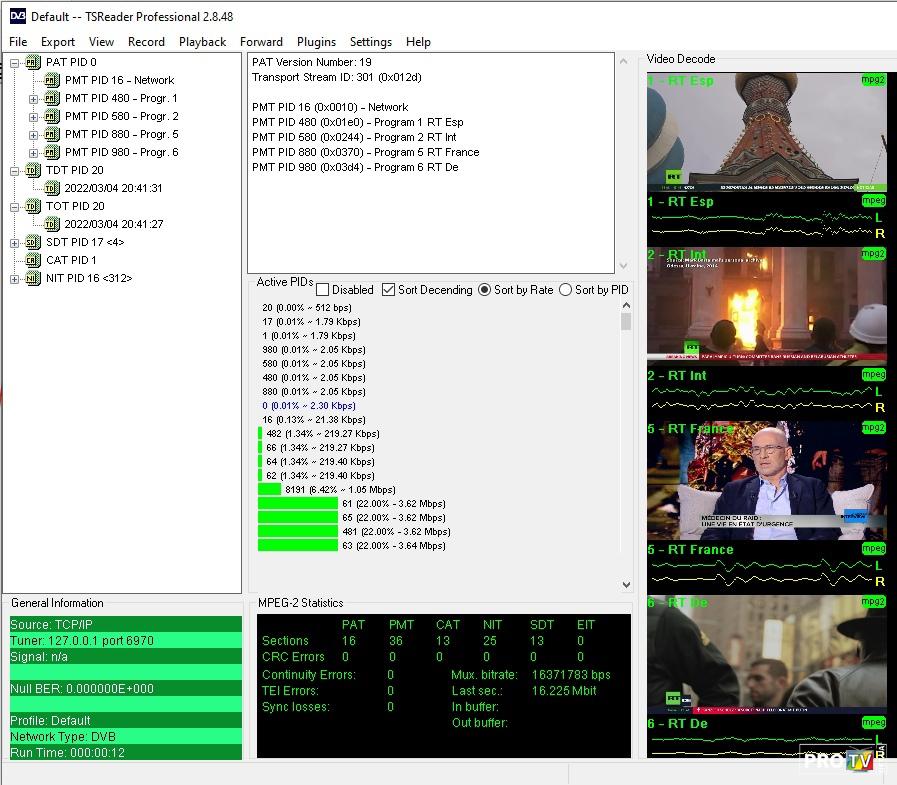The image size is (897, 785).
Task: Select the PMT PID 16 - Network entry
Action: pyautogui.click(x=119, y=80)
